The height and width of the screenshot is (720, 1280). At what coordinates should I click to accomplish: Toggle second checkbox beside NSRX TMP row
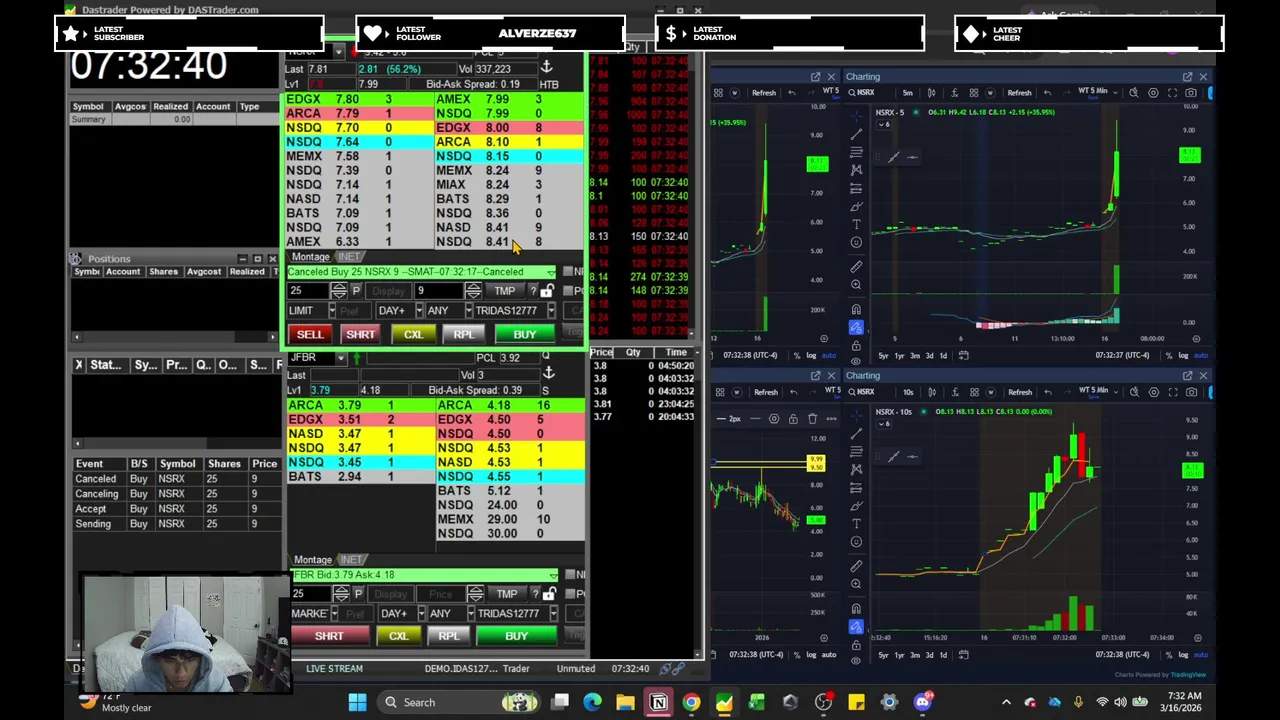567,291
